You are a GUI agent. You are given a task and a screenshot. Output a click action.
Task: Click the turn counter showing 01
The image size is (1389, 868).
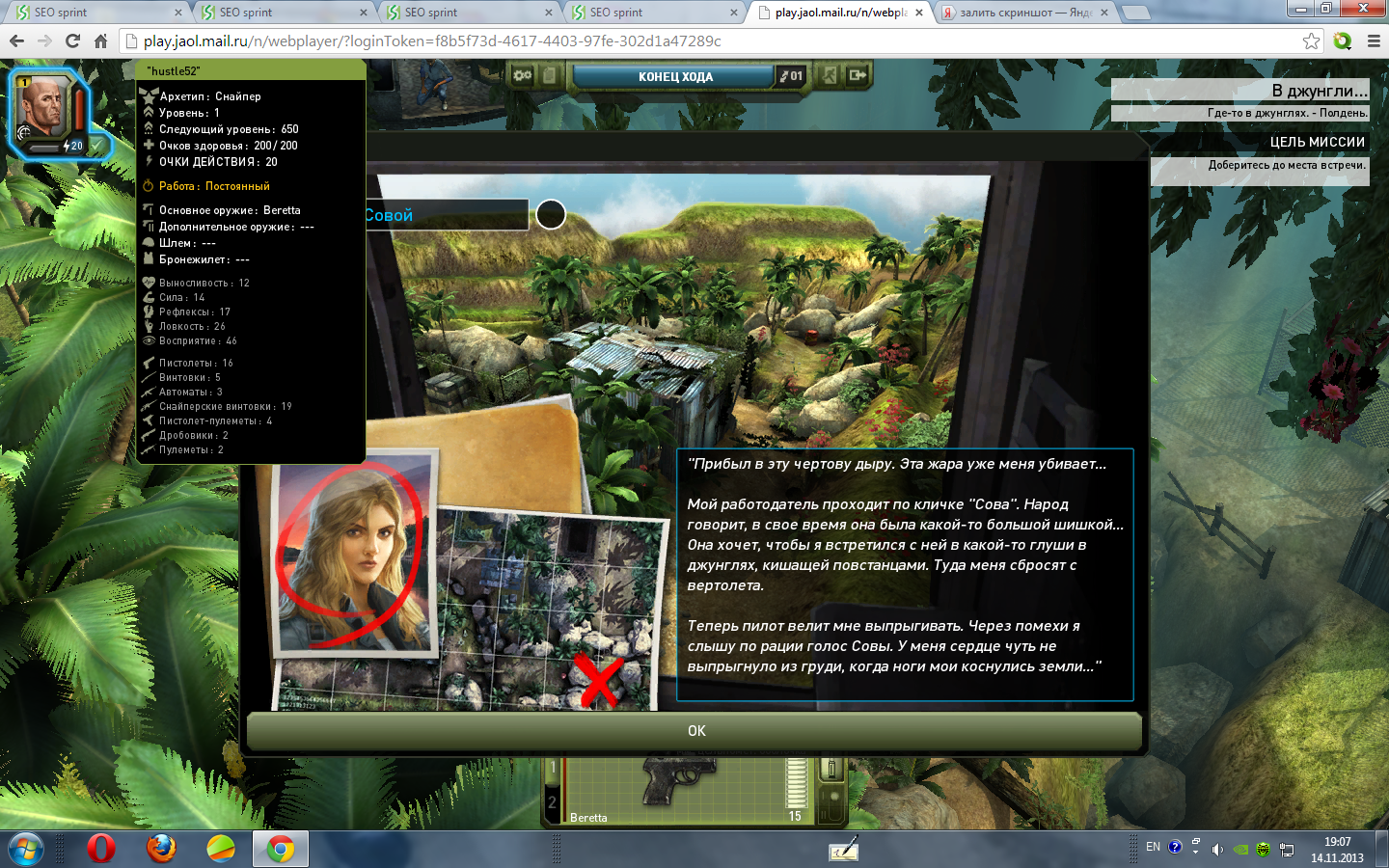792,76
